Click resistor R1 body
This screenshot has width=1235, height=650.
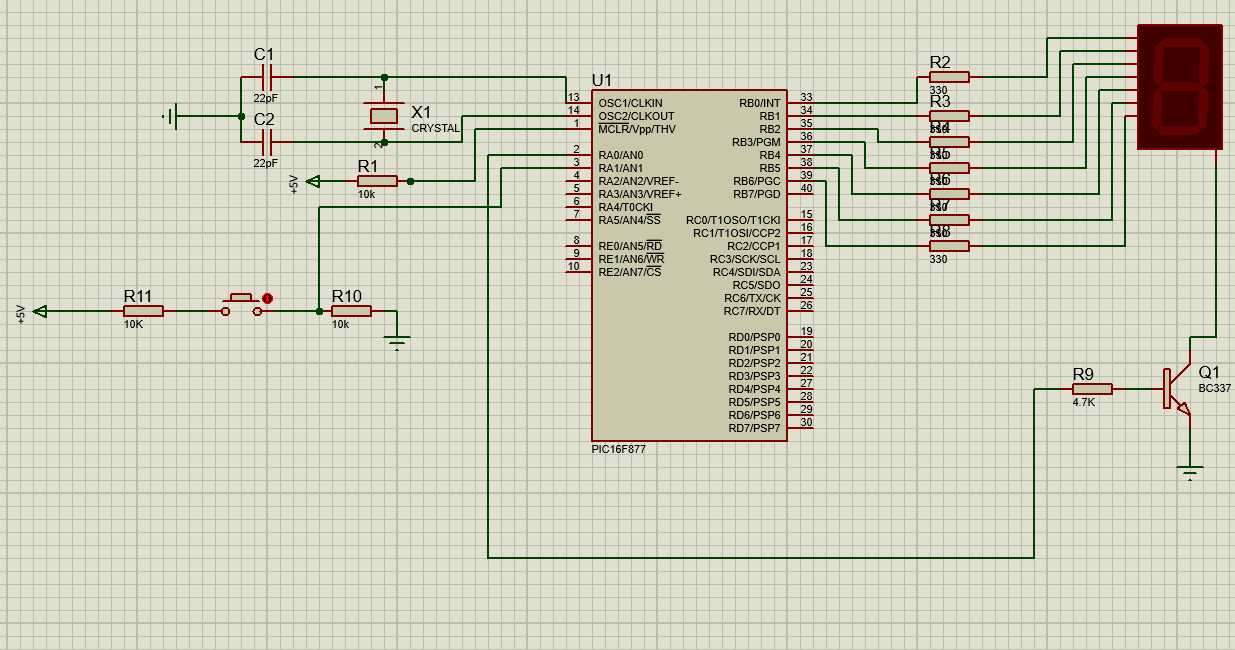tap(377, 181)
